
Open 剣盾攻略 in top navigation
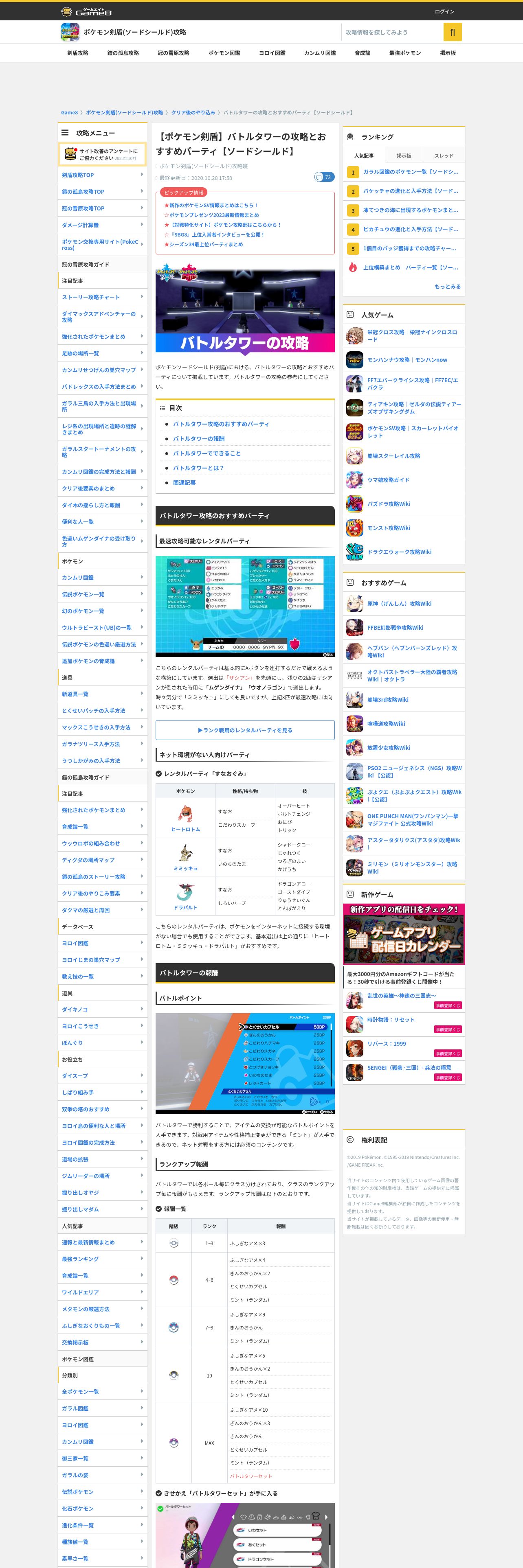coord(78,53)
